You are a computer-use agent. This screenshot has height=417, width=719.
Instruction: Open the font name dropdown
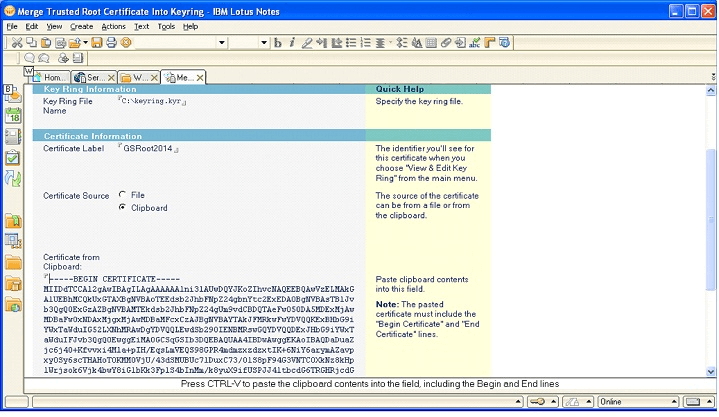click(x=222, y=43)
